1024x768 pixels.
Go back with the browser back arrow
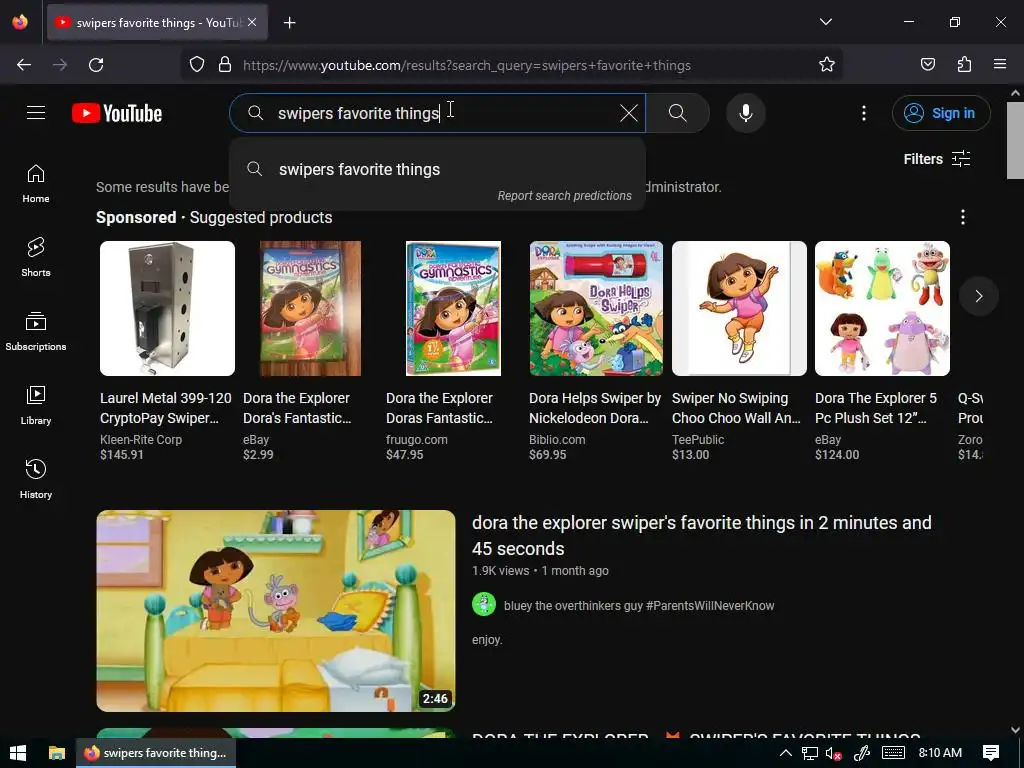tap(24, 65)
